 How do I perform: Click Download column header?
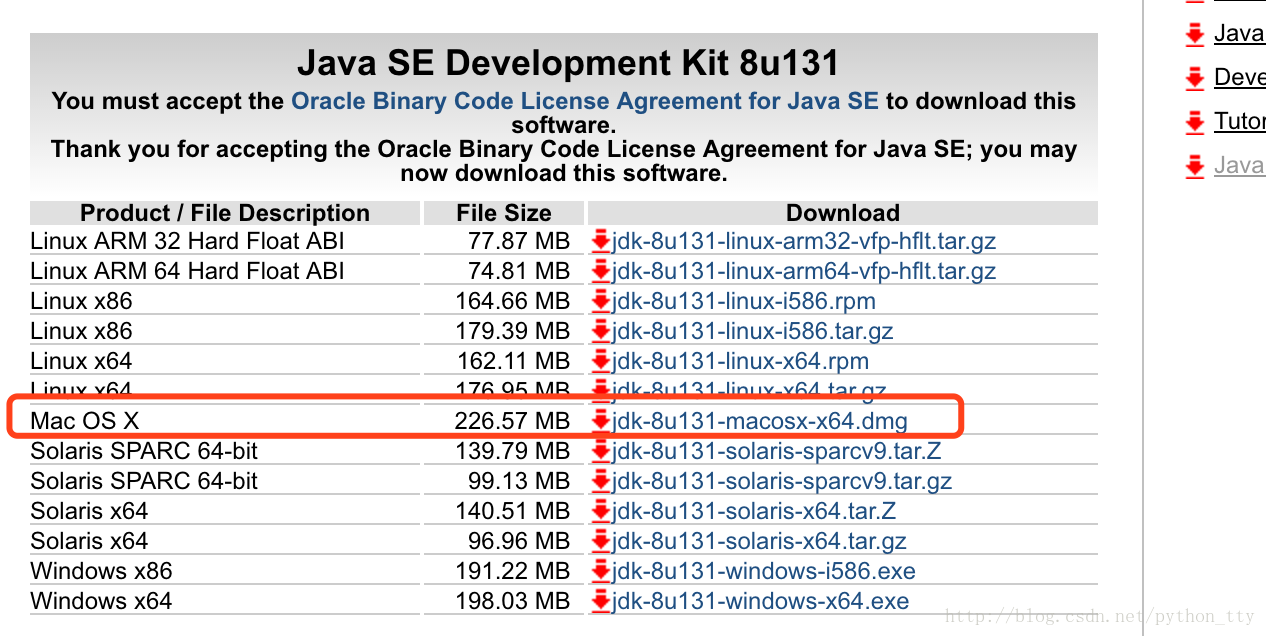843,213
